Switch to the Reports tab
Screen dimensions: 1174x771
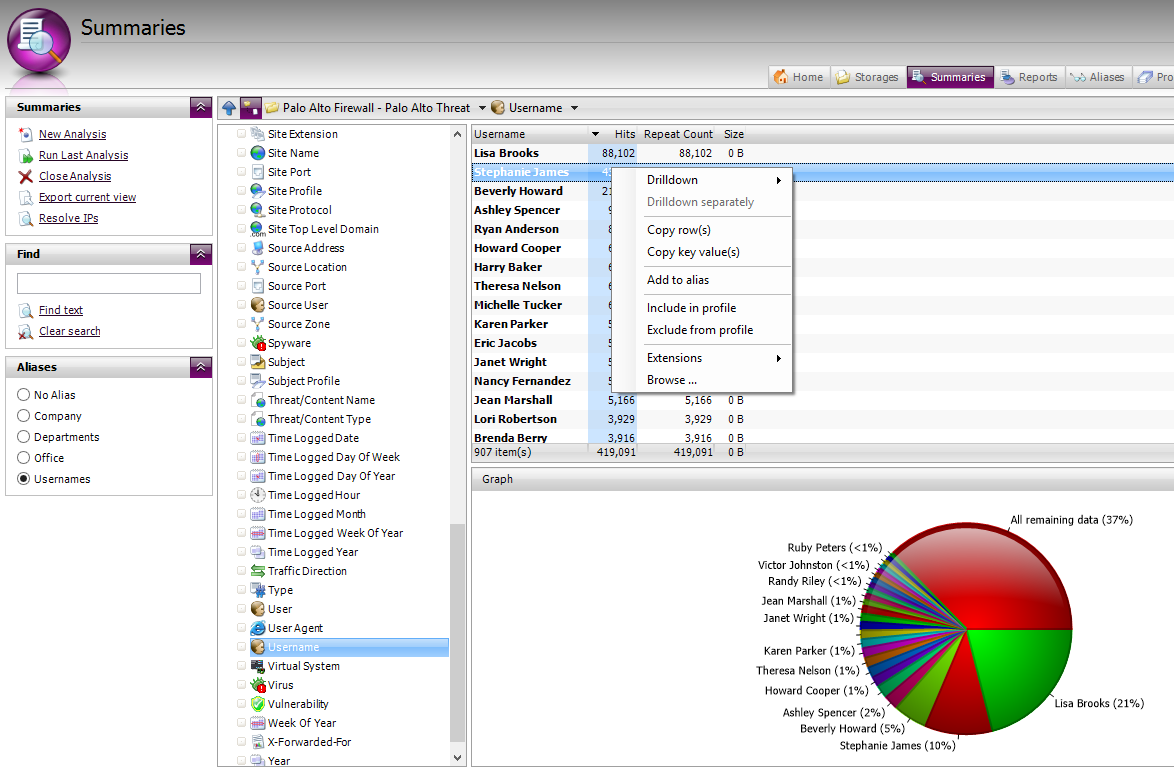(1029, 77)
